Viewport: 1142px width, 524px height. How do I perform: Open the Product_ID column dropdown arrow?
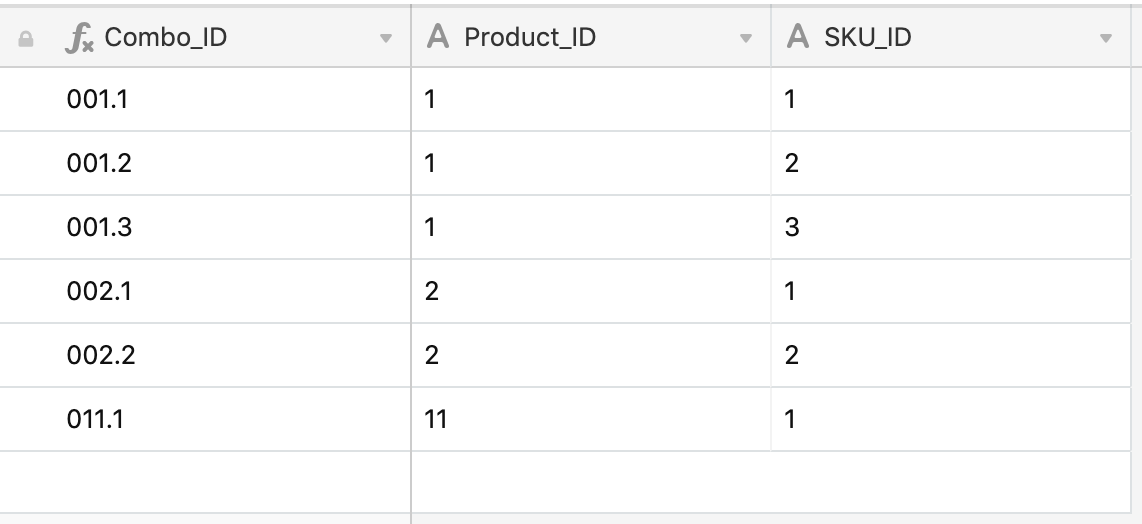(x=746, y=39)
